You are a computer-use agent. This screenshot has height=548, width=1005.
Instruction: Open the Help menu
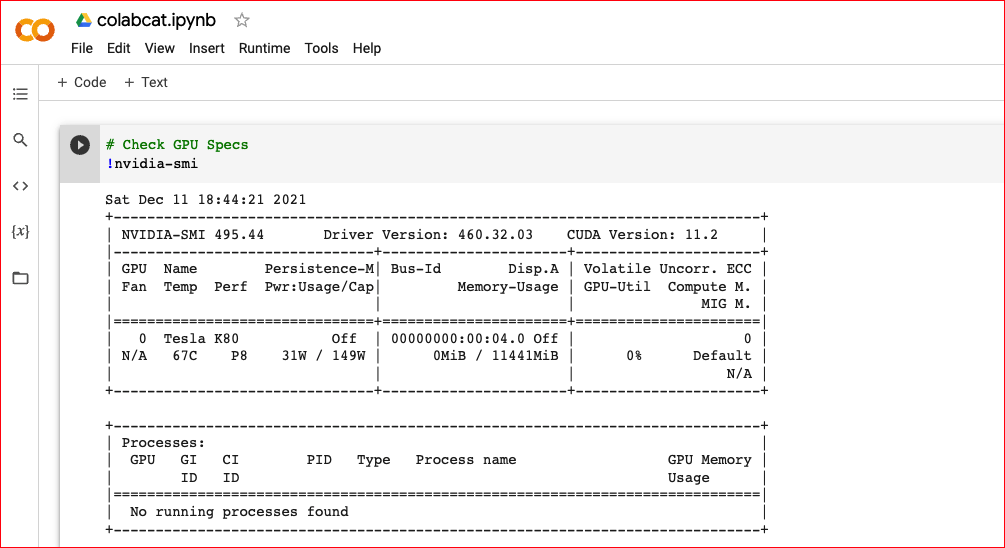[x=367, y=48]
